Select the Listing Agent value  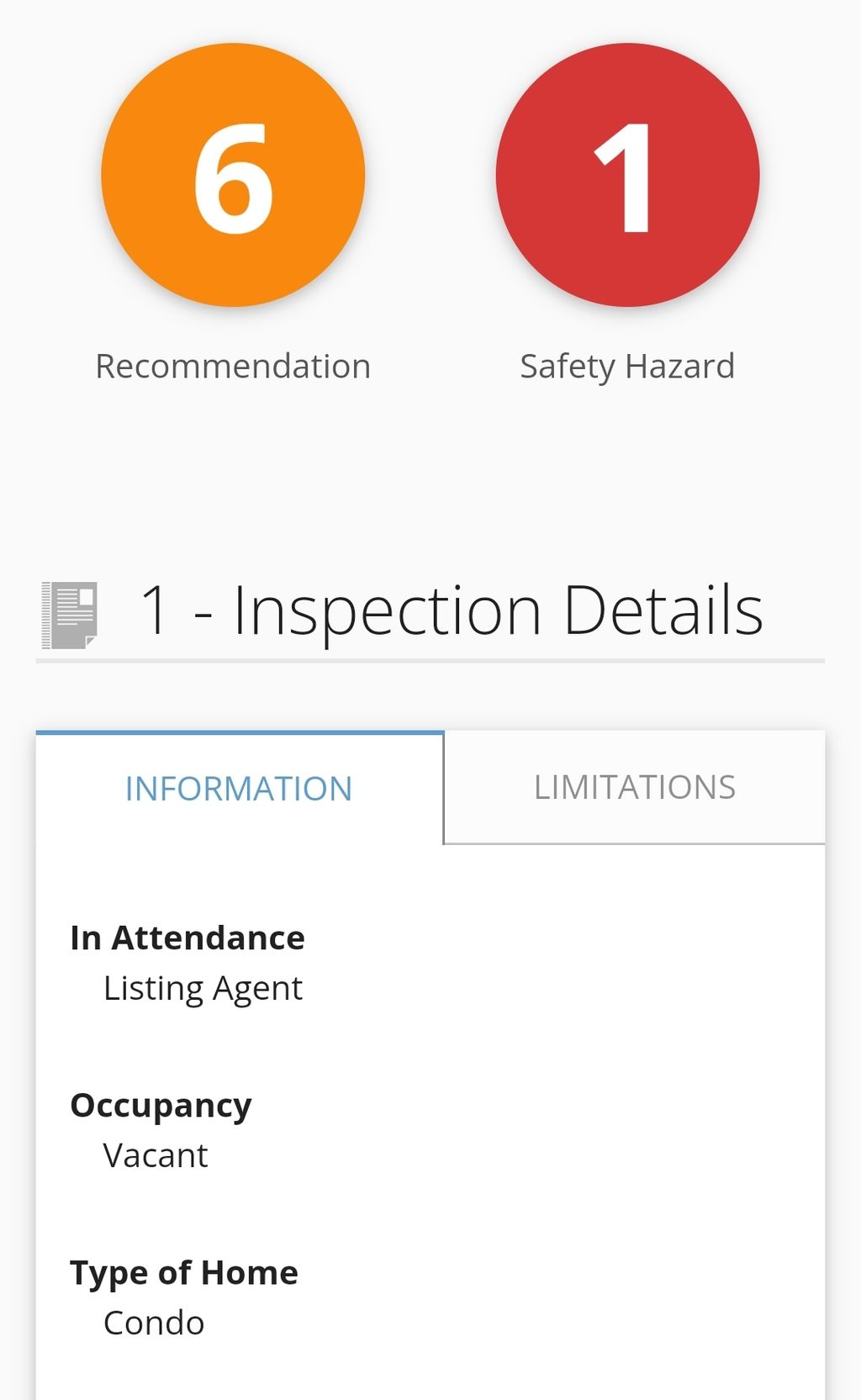(x=203, y=988)
